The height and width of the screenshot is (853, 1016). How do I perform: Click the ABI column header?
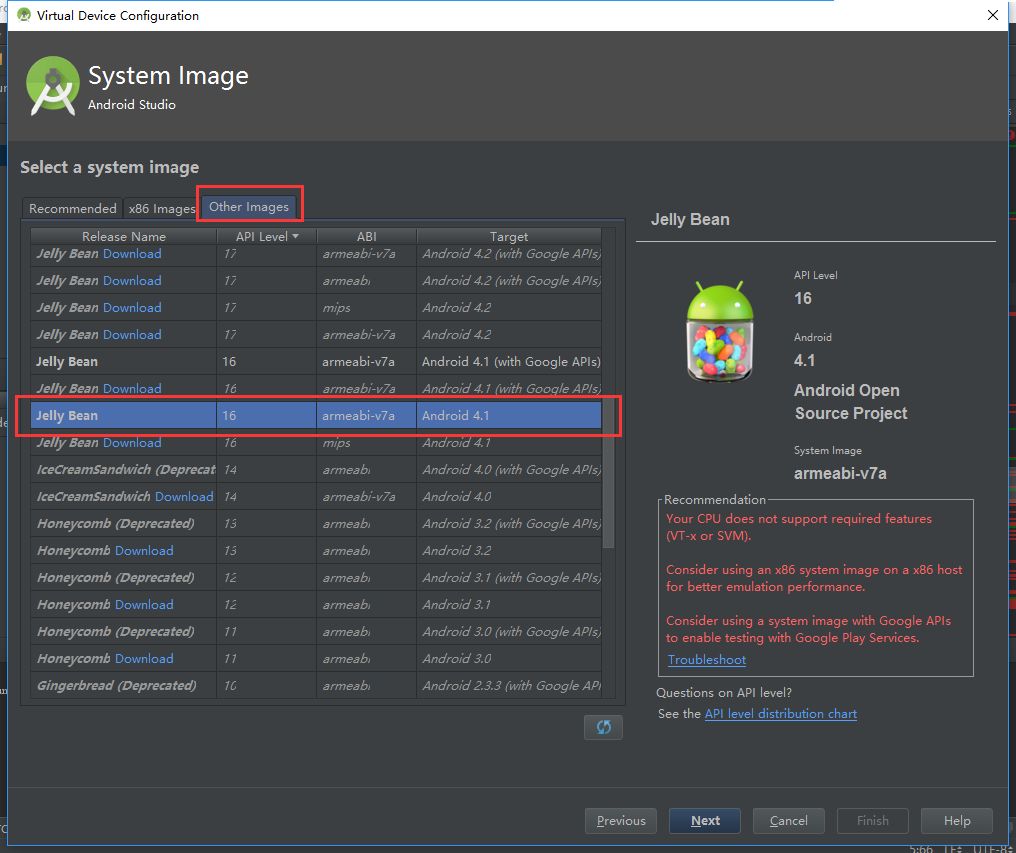click(366, 237)
